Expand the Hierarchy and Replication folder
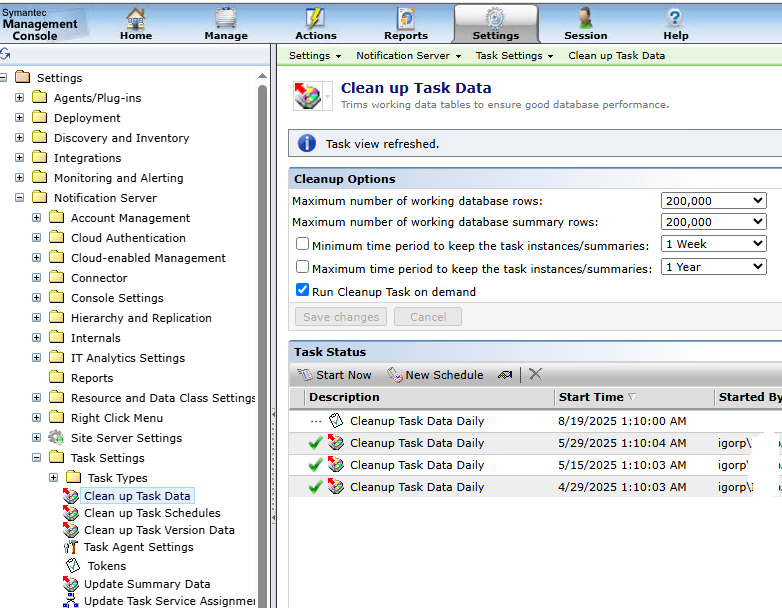This screenshot has width=782, height=608. click(36, 317)
